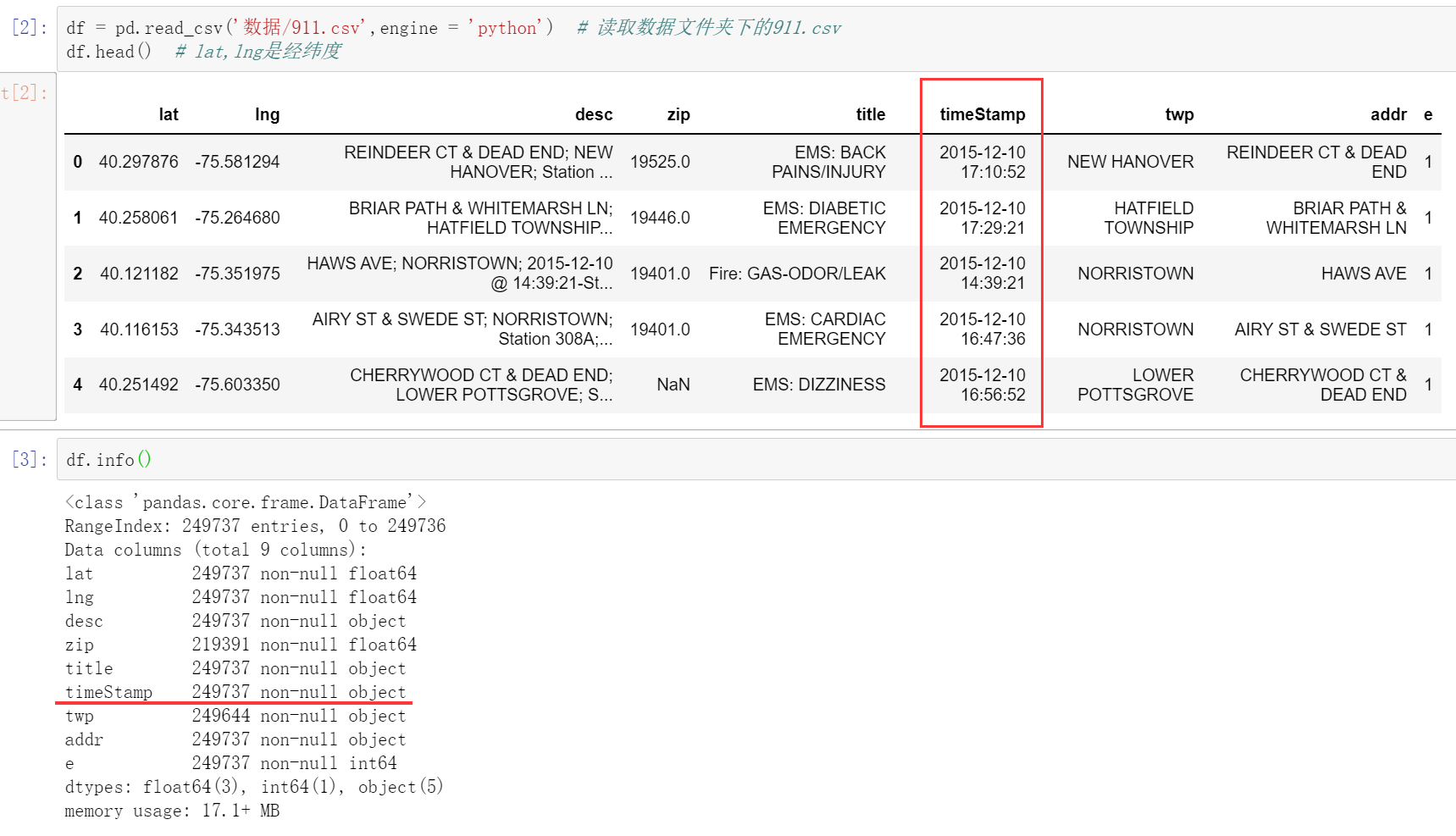
Task: Click the 'HAWS AVE' address cell
Action: 1364,274
